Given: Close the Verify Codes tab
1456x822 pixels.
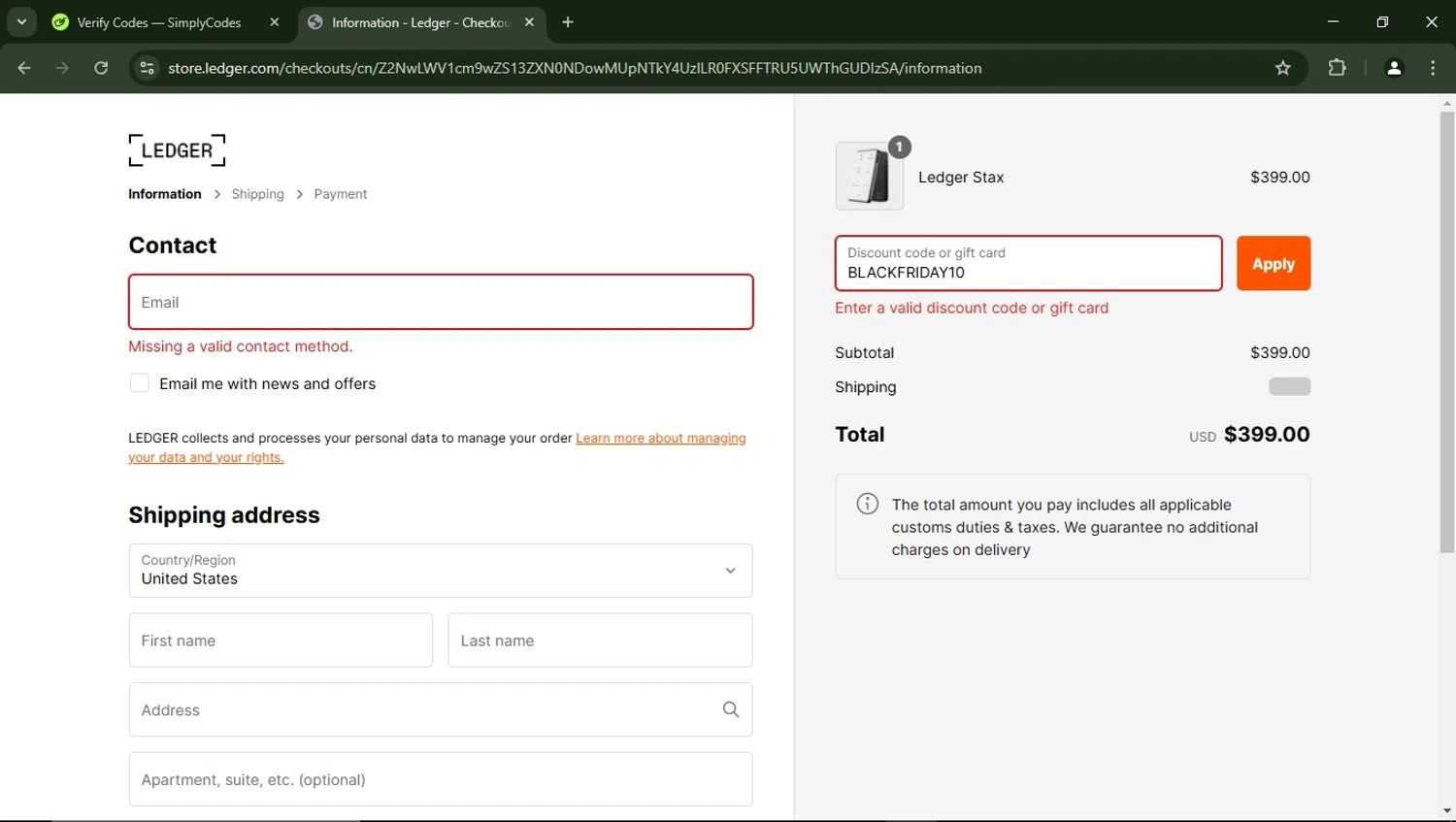Looking at the screenshot, I should pos(275,22).
